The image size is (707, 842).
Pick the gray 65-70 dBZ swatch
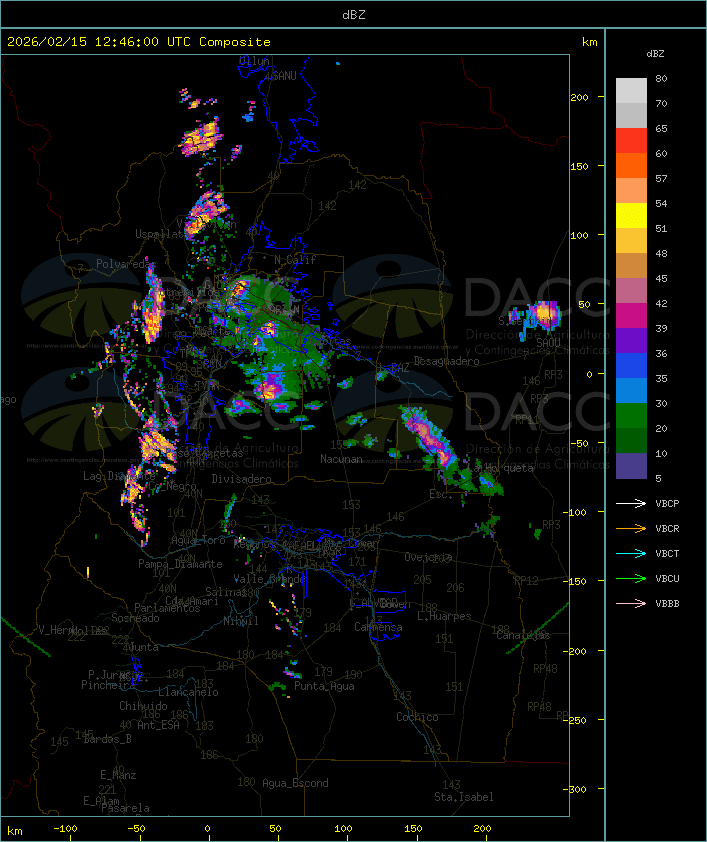pyautogui.click(x=631, y=115)
